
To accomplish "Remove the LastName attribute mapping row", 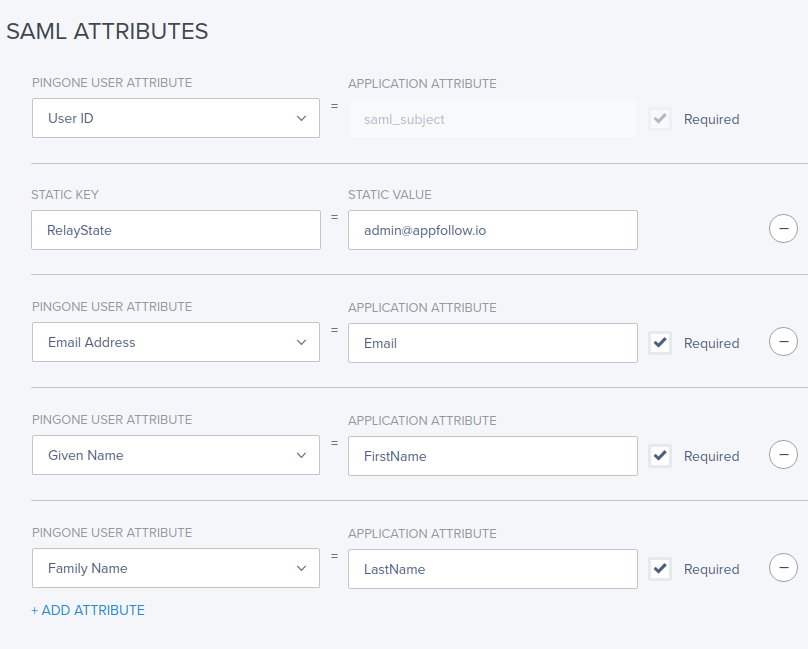I will click(783, 567).
